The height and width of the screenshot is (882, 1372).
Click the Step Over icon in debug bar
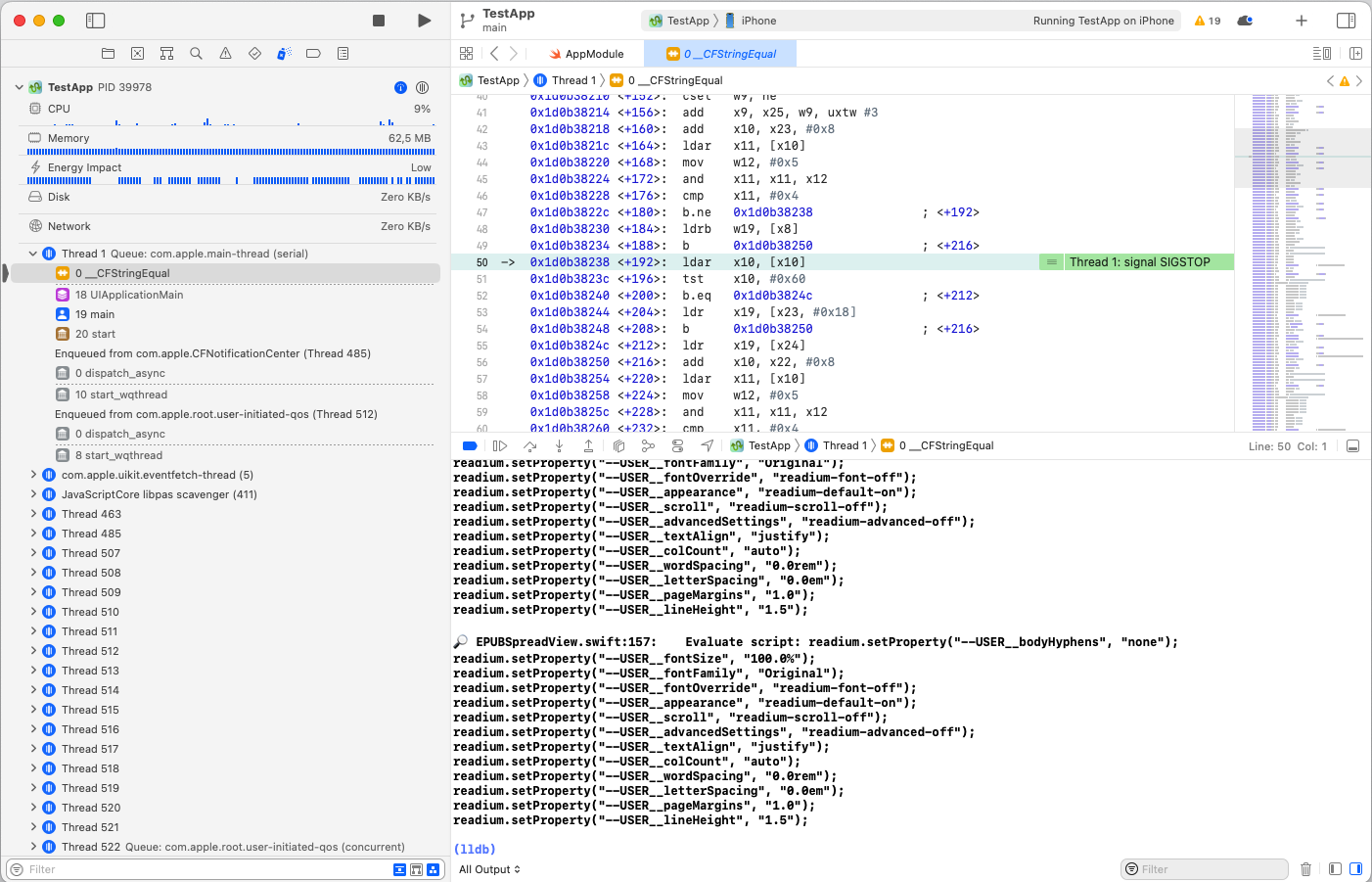530,445
